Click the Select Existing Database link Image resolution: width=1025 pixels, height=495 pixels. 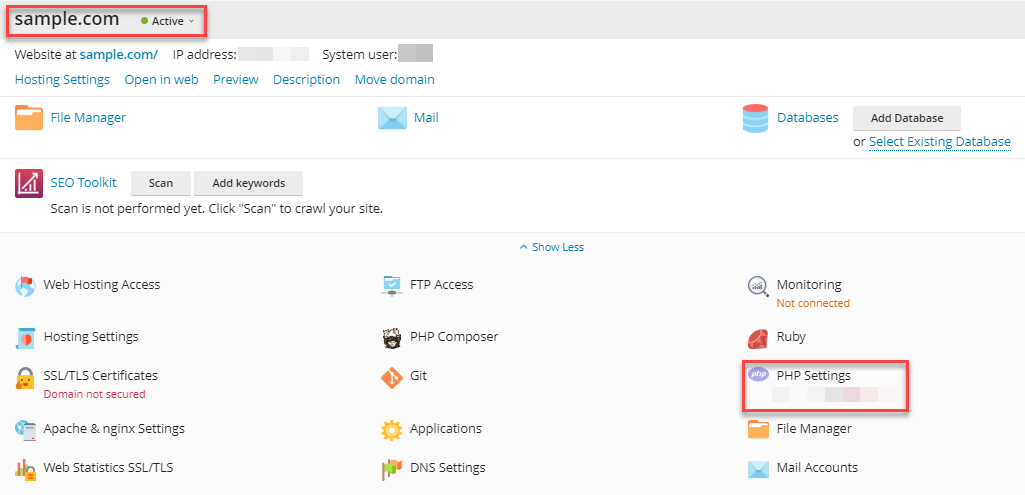click(x=939, y=142)
